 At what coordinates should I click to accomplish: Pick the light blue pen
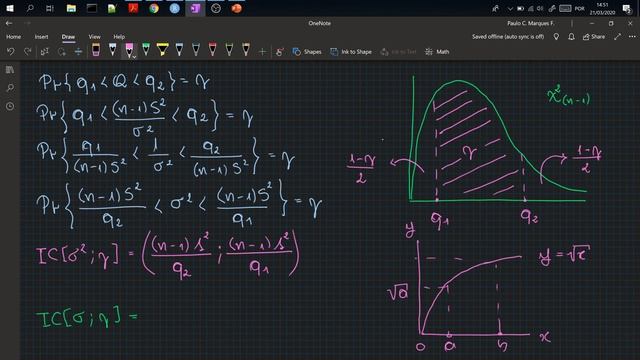[112, 50]
